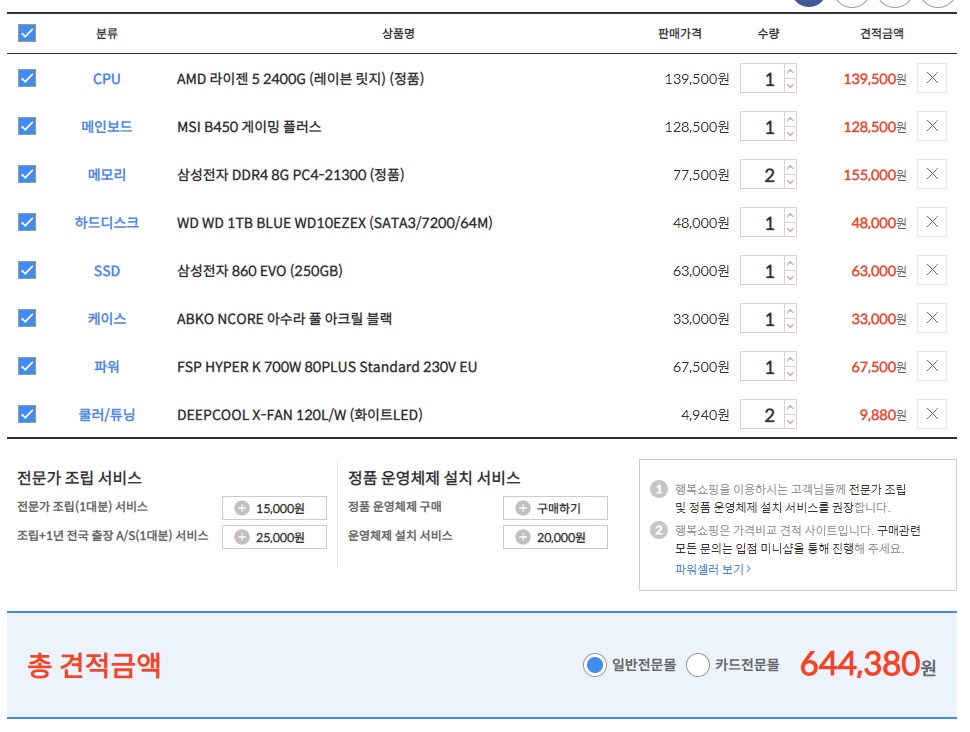Image resolution: width=970 pixels, height=732 pixels.
Task: Increase 메인보드 quantity with up arrow
Action: 790,119
